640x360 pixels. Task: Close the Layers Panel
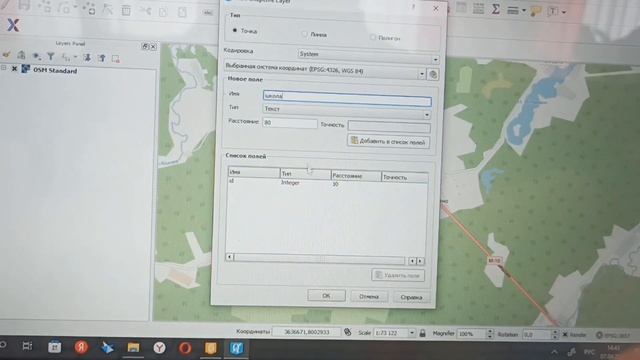(x=153, y=47)
